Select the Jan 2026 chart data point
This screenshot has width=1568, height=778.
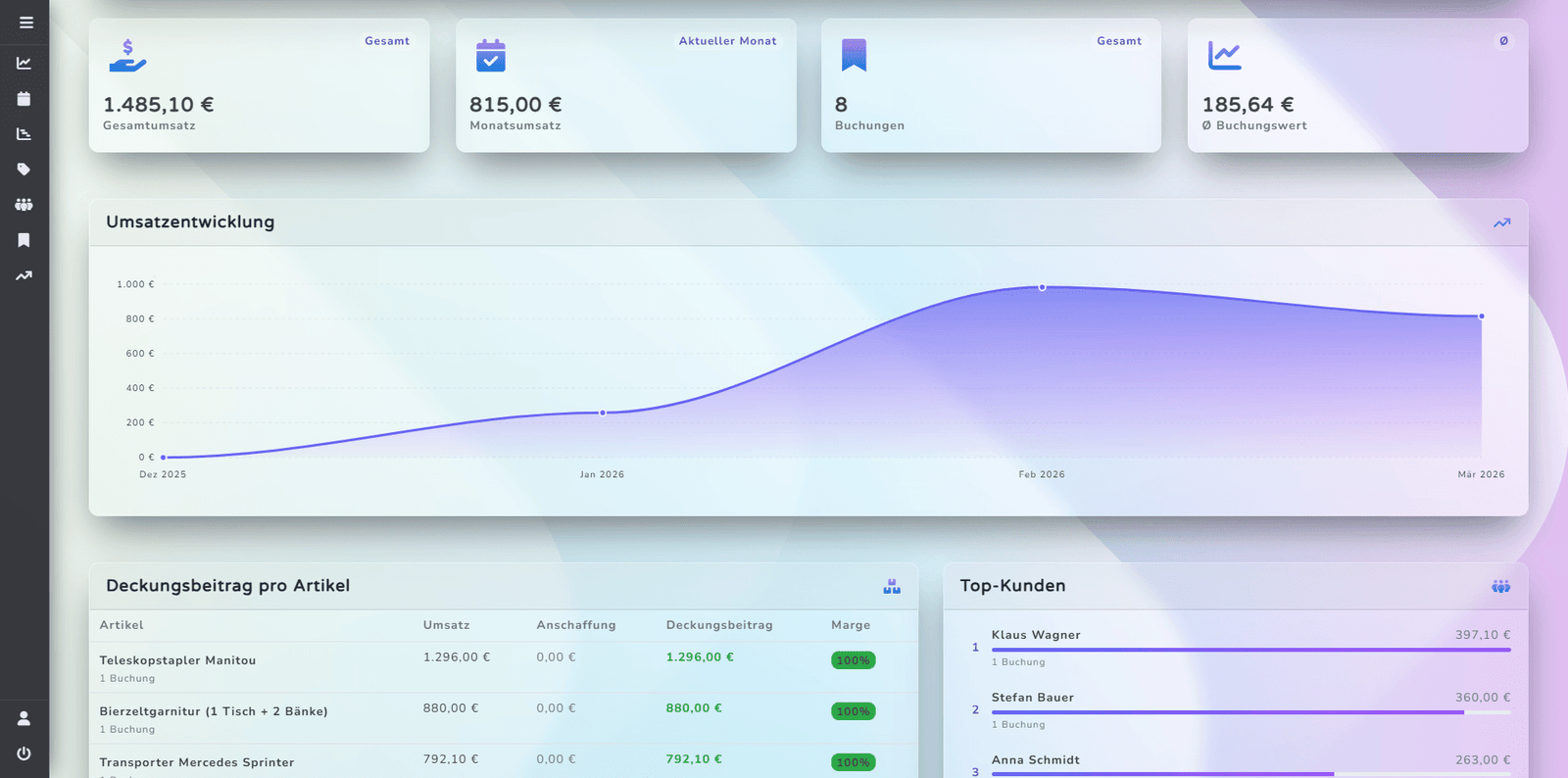point(603,413)
